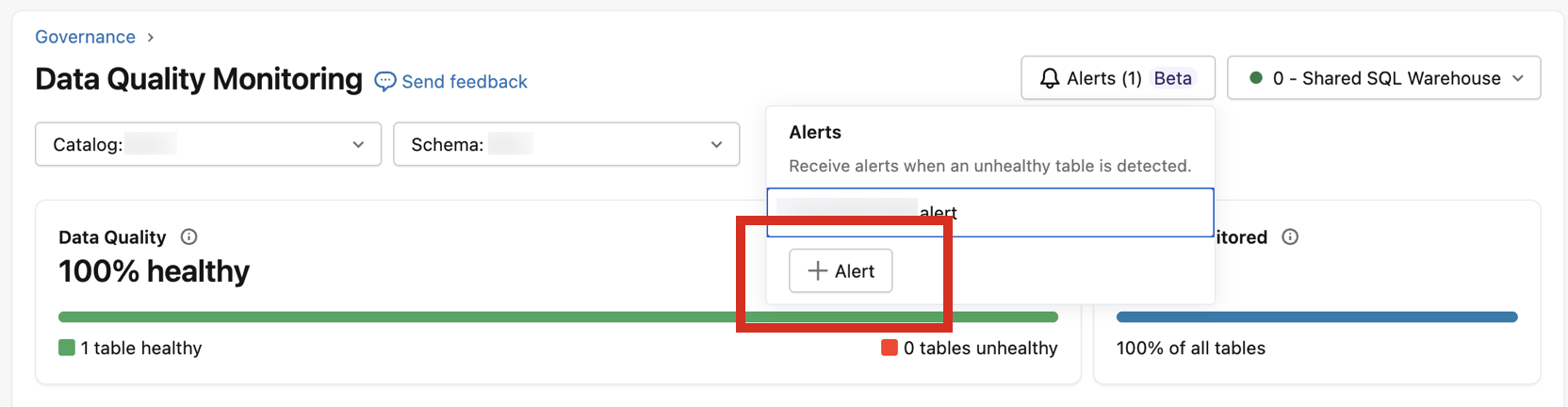Click the blue monitored tables progress bar
1568x407 pixels.
point(1316,317)
